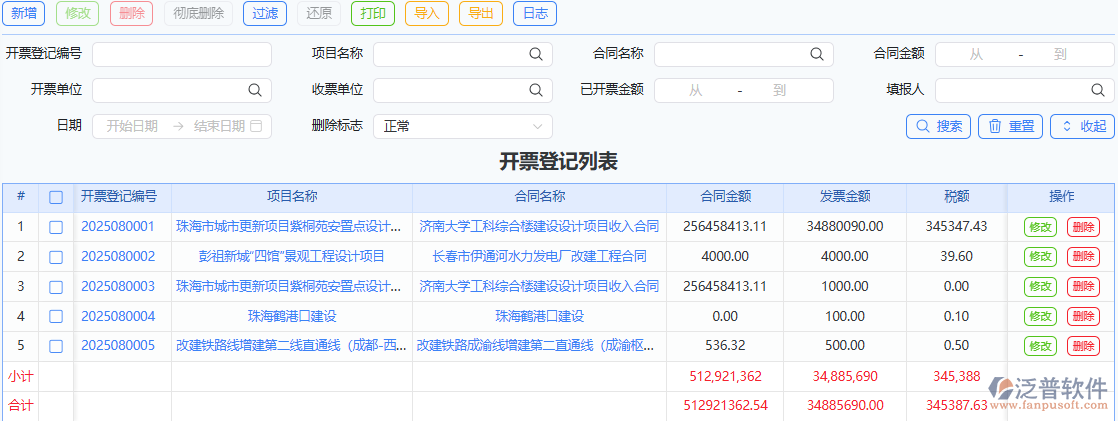Check the box for row 2025080002
Screen dimensions: 1118x421
(56, 257)
